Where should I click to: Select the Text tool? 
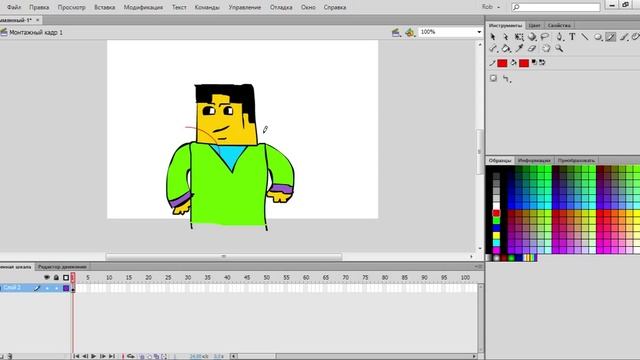pos(572,37)
